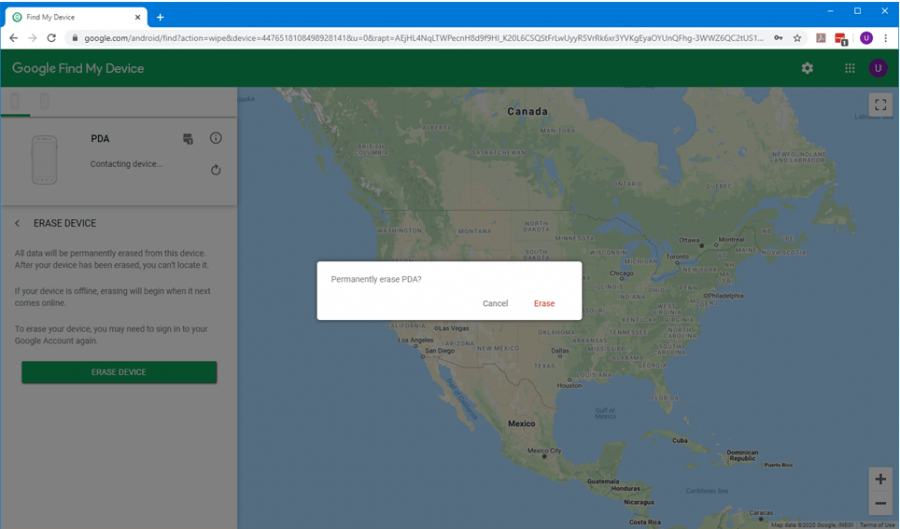Image resolution: width=900 pixels, height=529 pixels.
Task: Click the Canada label on map
Action: [x=527, y=111]
